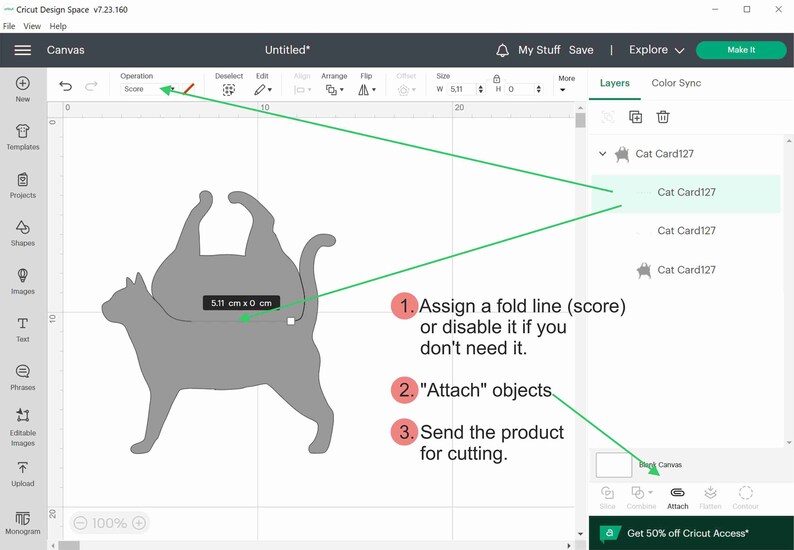Click the height stepper arrows
Image resolution: width=794 pixels, height=550 pixels.
(x=539, y=89)
